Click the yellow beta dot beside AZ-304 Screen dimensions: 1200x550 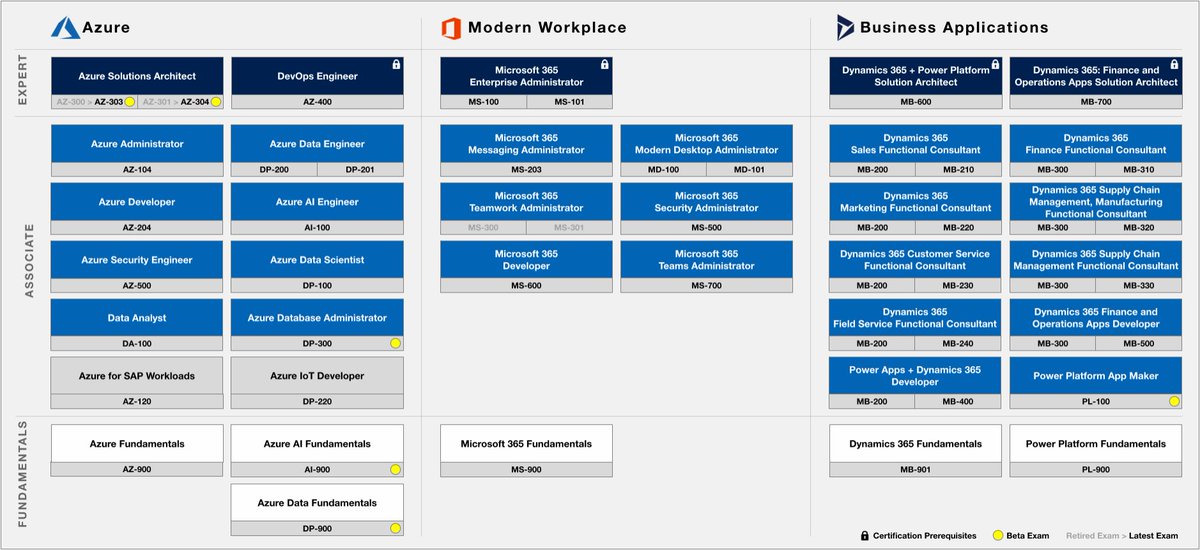[215, 102]
